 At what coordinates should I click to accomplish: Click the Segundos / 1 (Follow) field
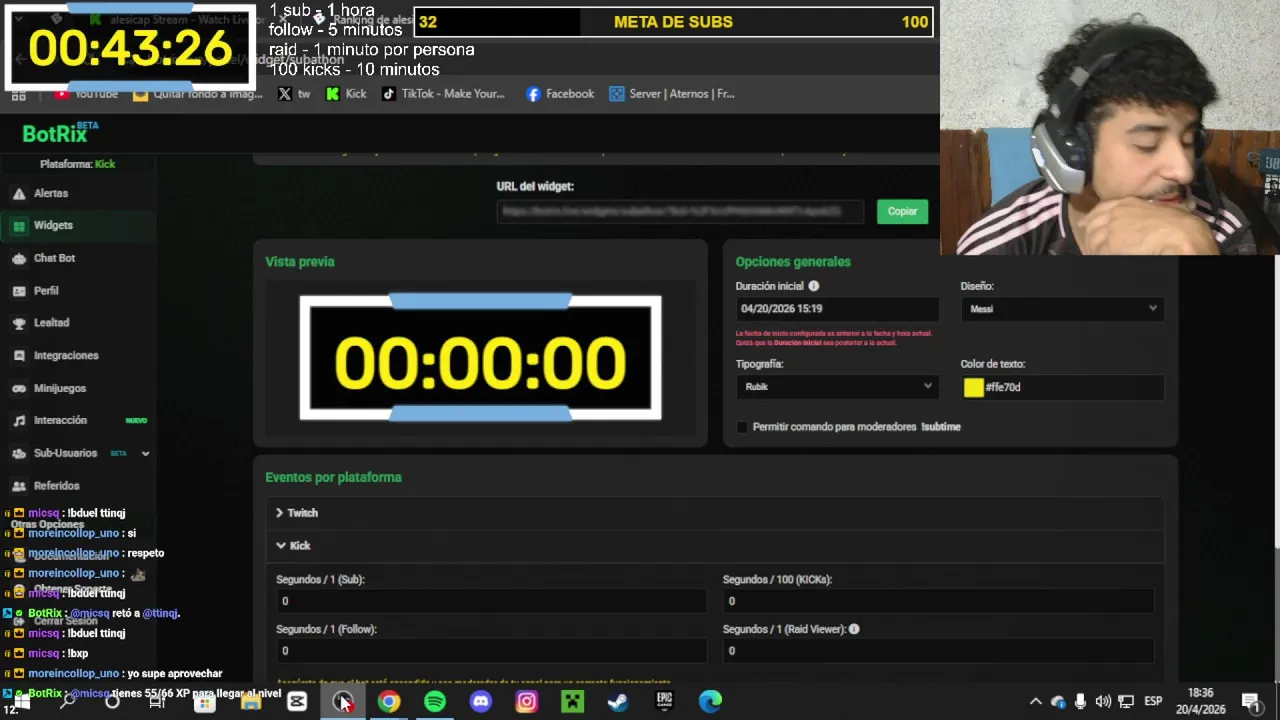pos(491,651)
